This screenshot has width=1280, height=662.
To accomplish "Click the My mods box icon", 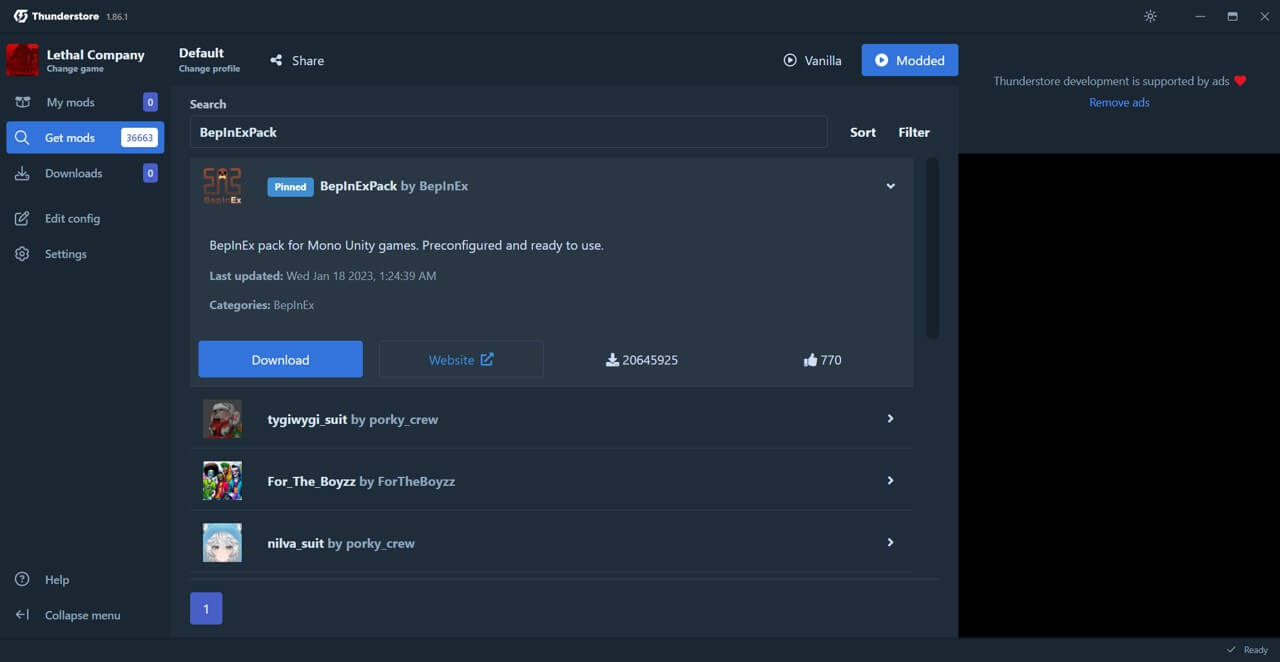I will click(22, 102).
